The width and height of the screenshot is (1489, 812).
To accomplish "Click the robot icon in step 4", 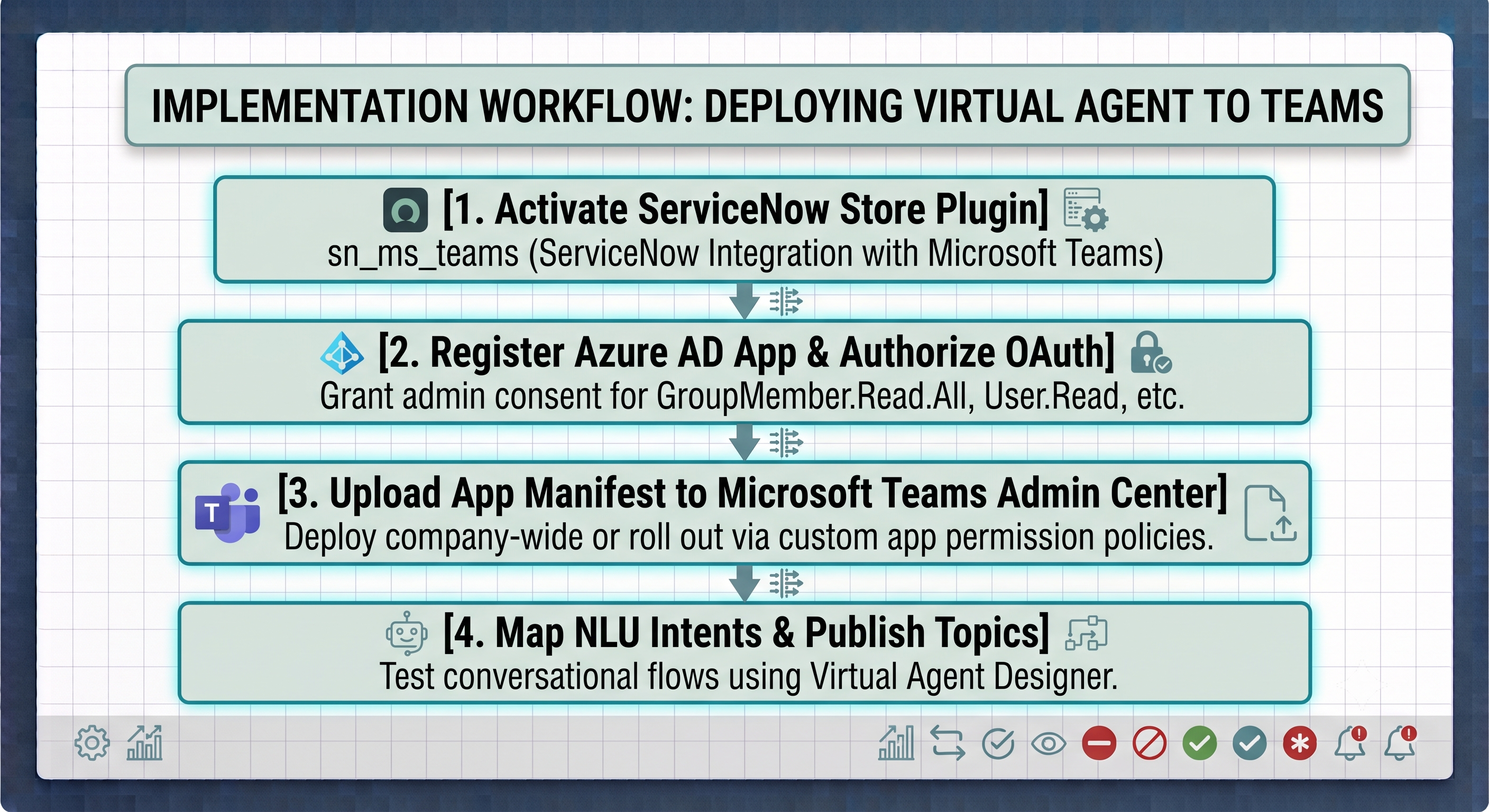I will [407, 633].
